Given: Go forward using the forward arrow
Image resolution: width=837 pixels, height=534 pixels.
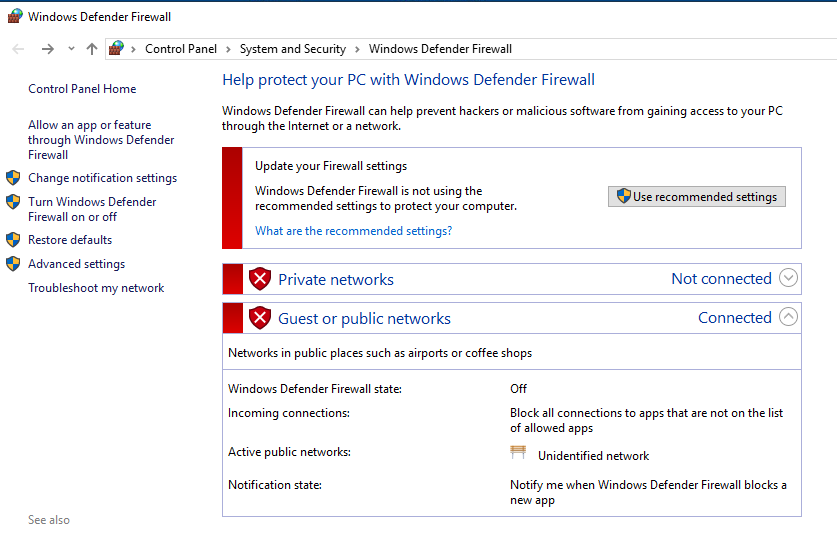Looking at the screenshot, I should pos(48,49).
